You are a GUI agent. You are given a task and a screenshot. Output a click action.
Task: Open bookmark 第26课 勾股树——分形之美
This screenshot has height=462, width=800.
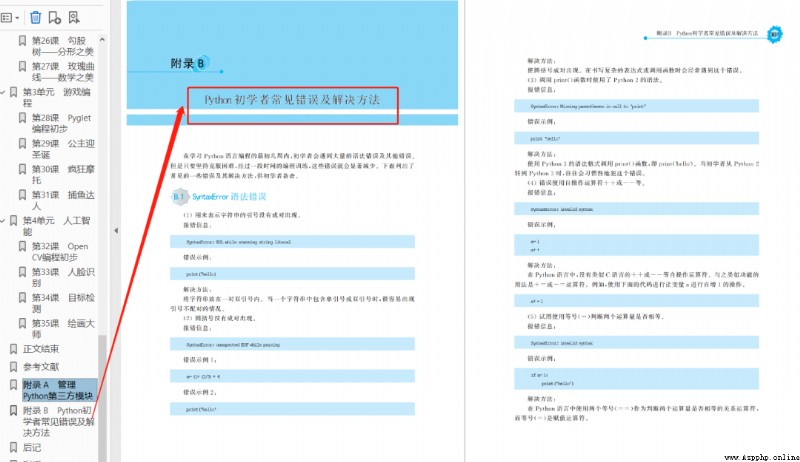(63, 46)
